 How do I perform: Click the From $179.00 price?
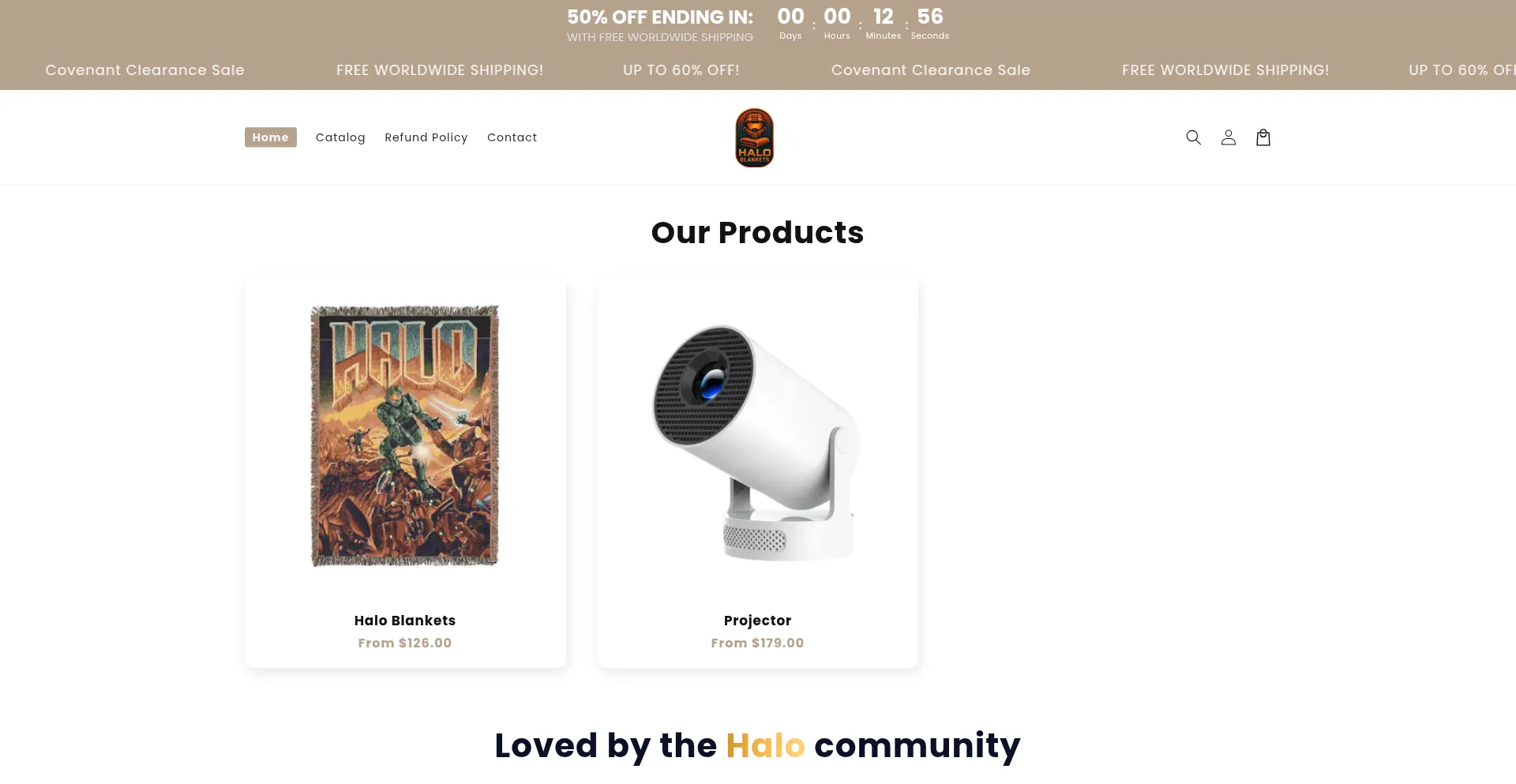[757, 643]
